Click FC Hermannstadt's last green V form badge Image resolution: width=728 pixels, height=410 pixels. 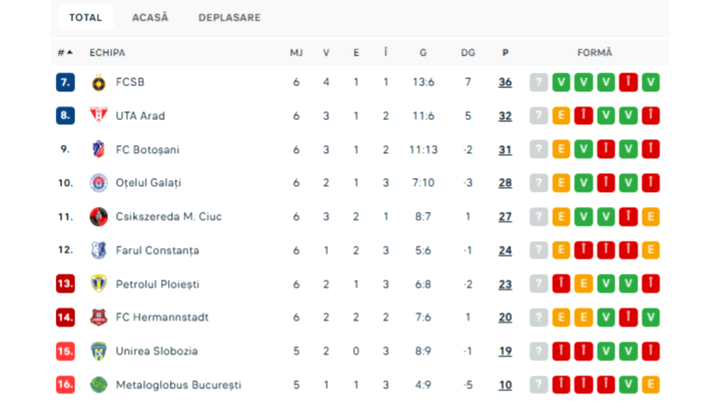point(650,318)
